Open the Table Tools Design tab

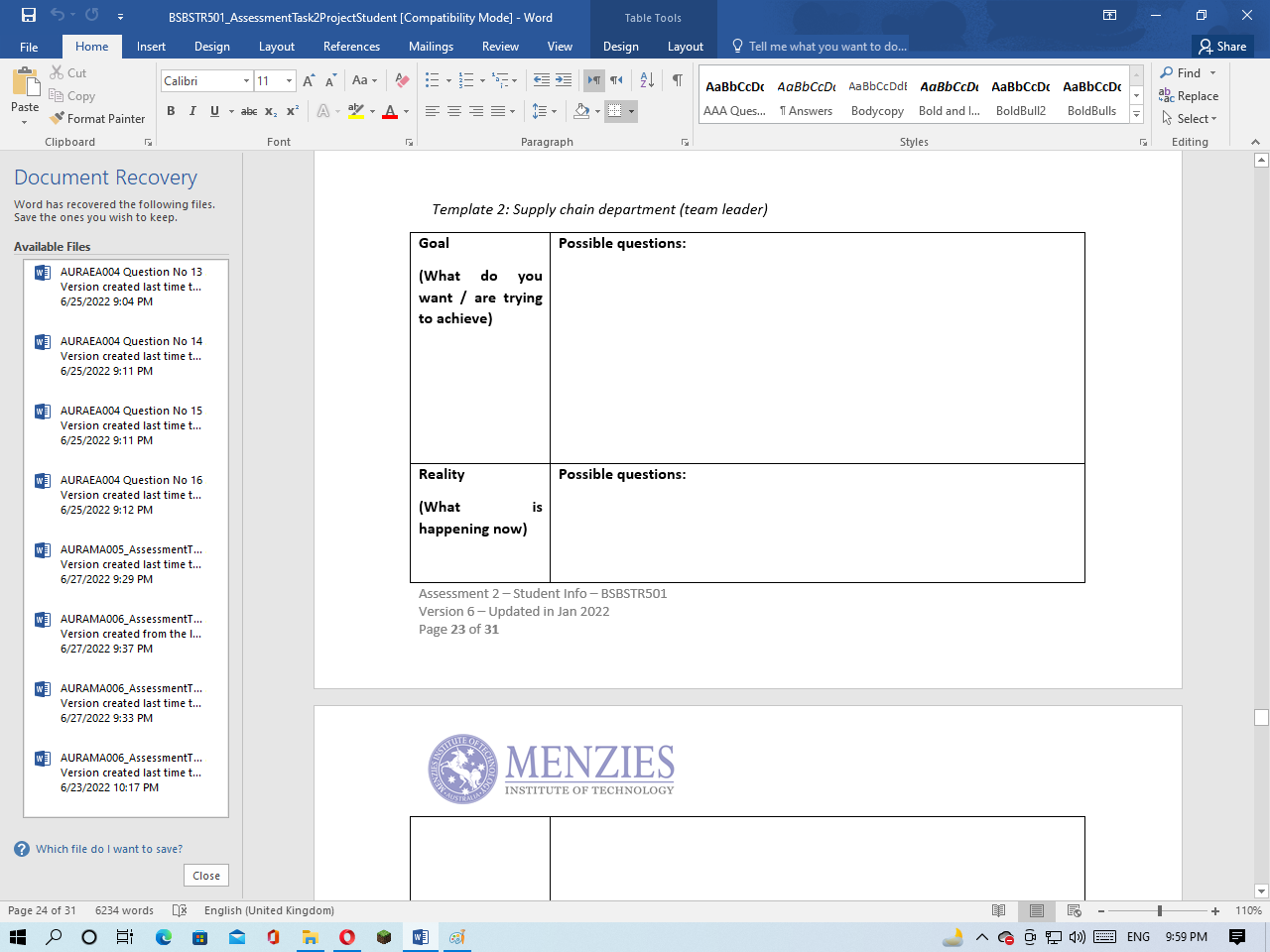tap(620, 46)
